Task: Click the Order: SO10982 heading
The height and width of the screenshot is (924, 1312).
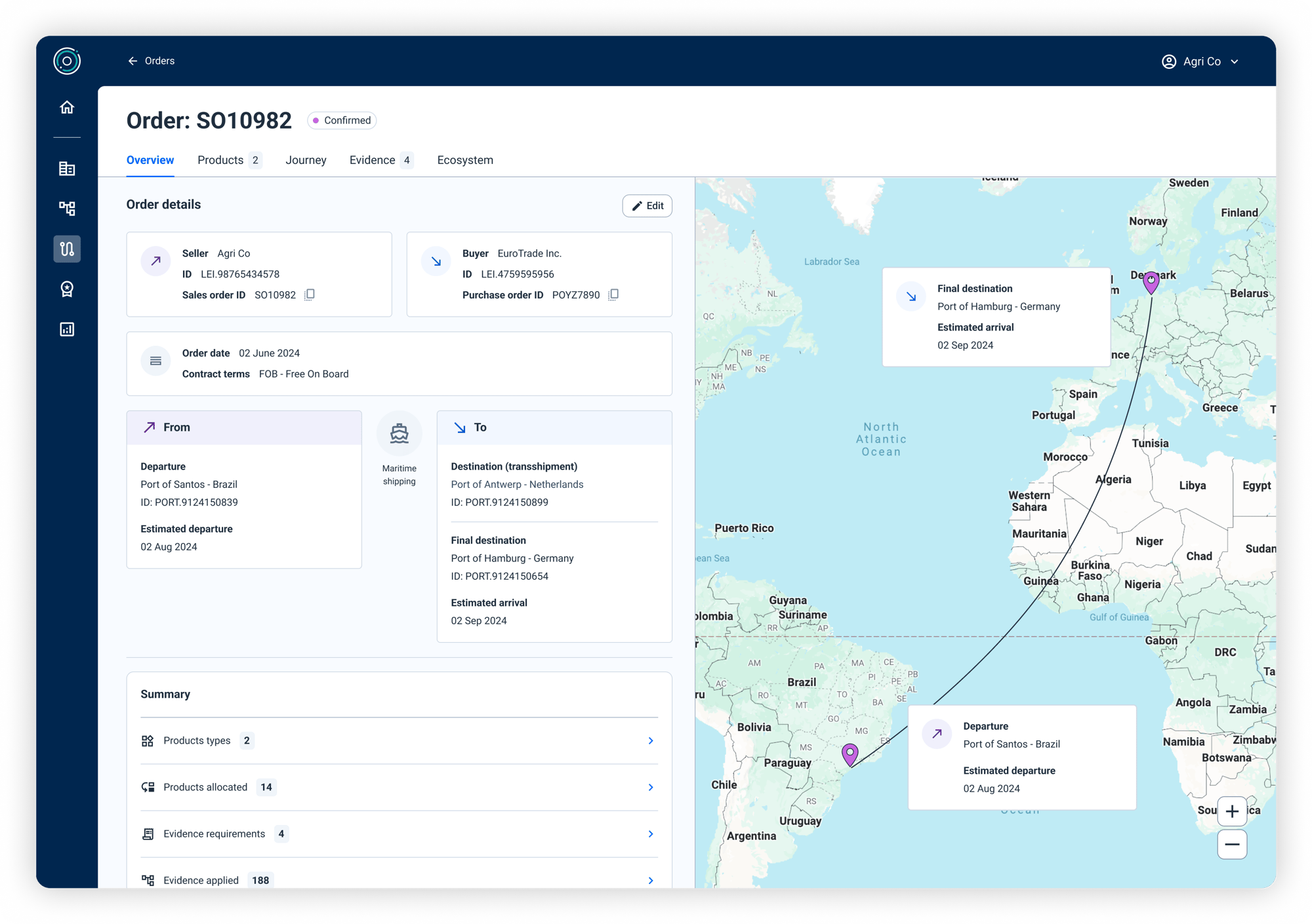Action: tap(209, 121)
